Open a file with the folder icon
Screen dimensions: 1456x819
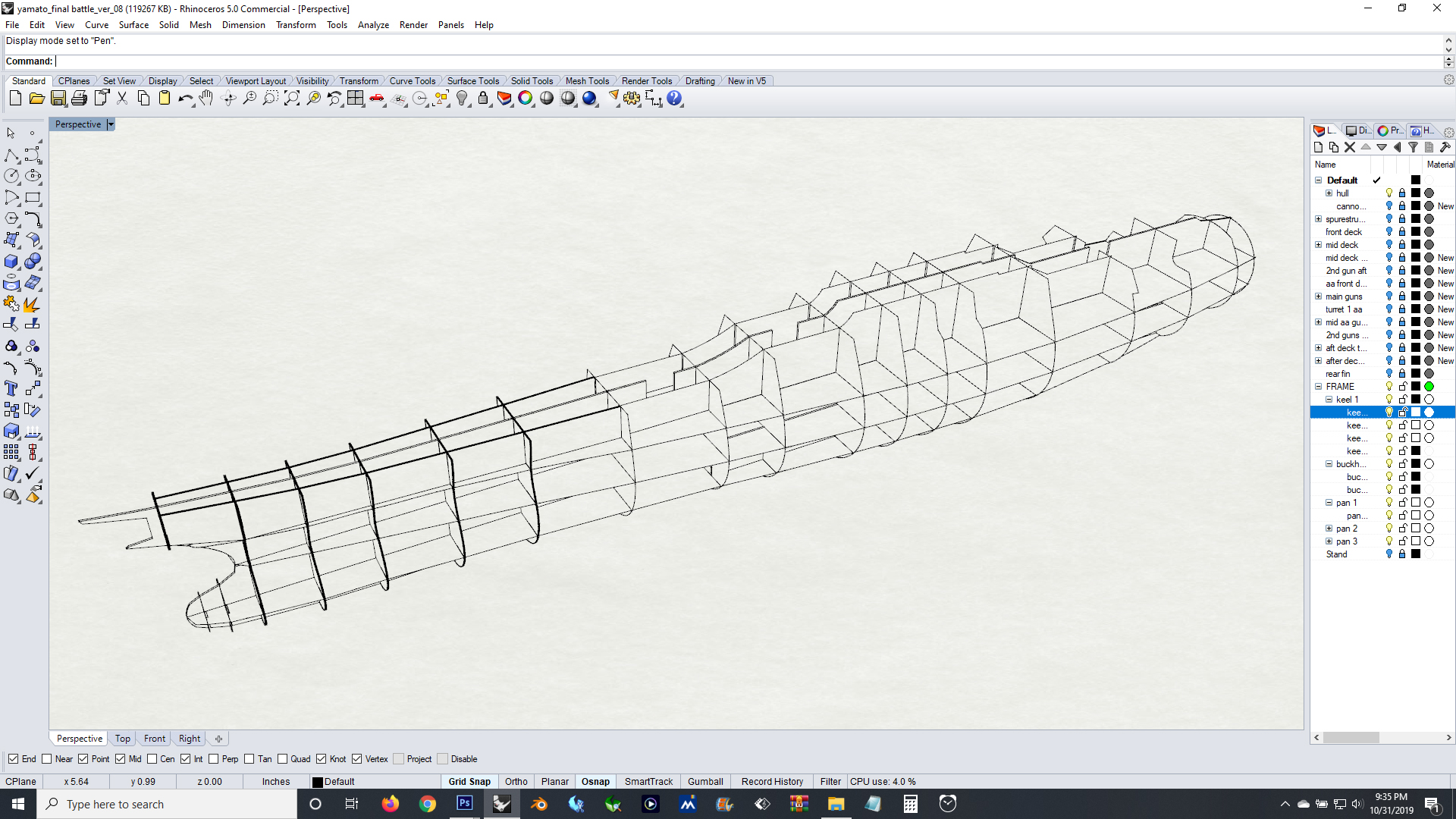pyautogui.click(x=36, y=99)
